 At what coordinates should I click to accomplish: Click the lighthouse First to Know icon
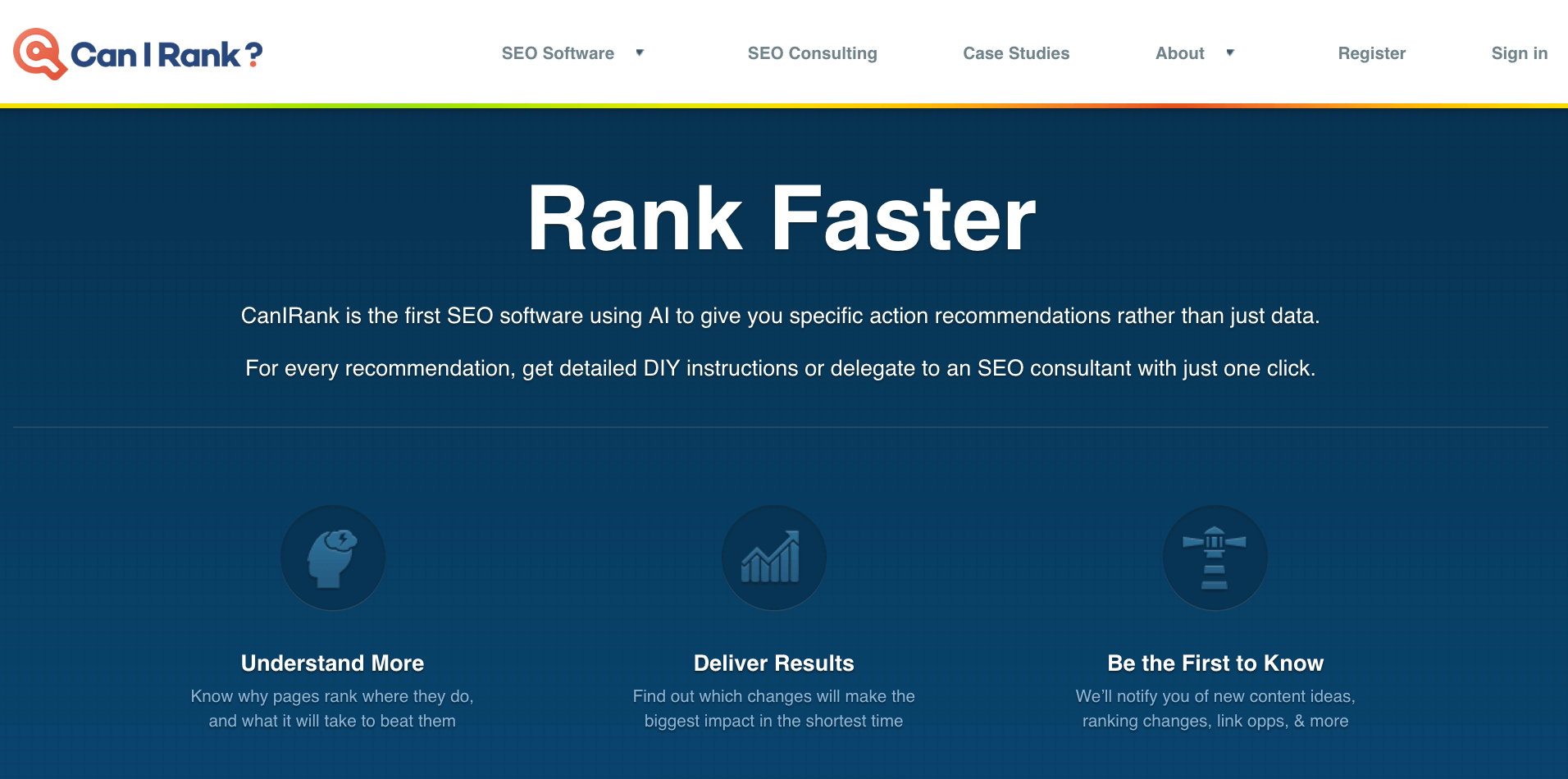[1215, 558]
